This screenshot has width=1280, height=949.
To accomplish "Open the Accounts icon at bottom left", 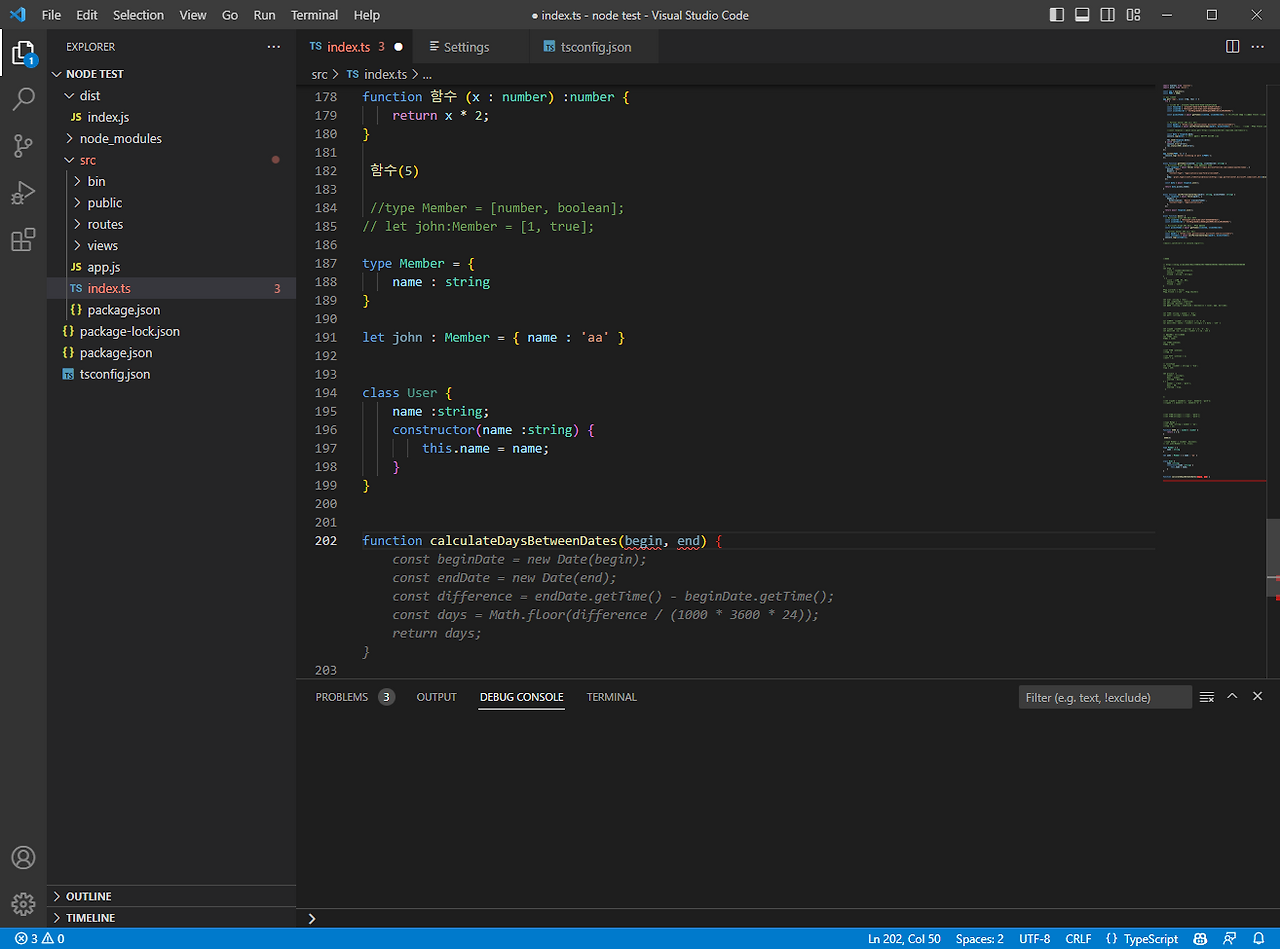I will pyautogui.click(x=23, y=857).
